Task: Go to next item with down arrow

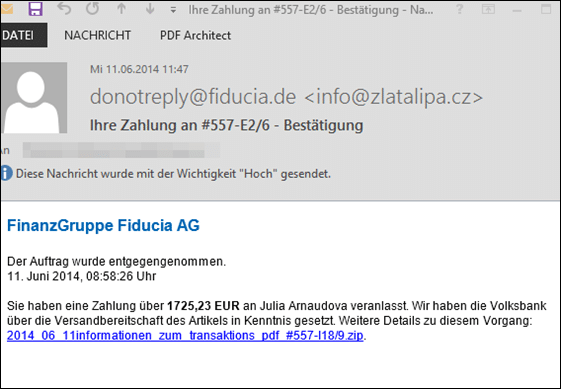Action: [150, 9]
